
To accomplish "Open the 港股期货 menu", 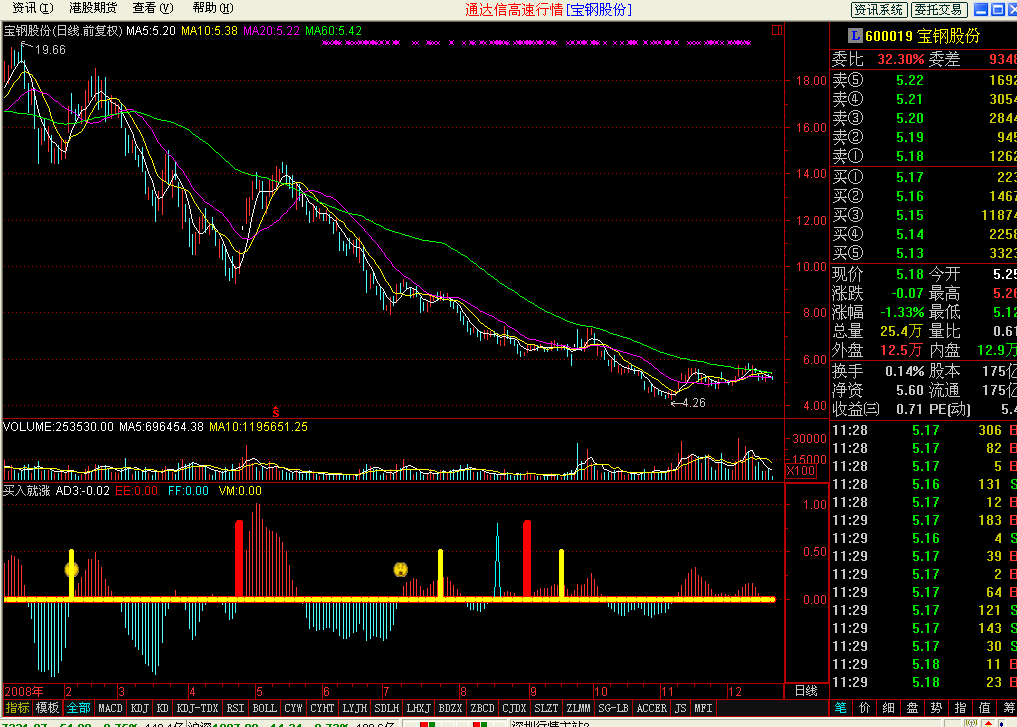I will (x=93, y=8).
